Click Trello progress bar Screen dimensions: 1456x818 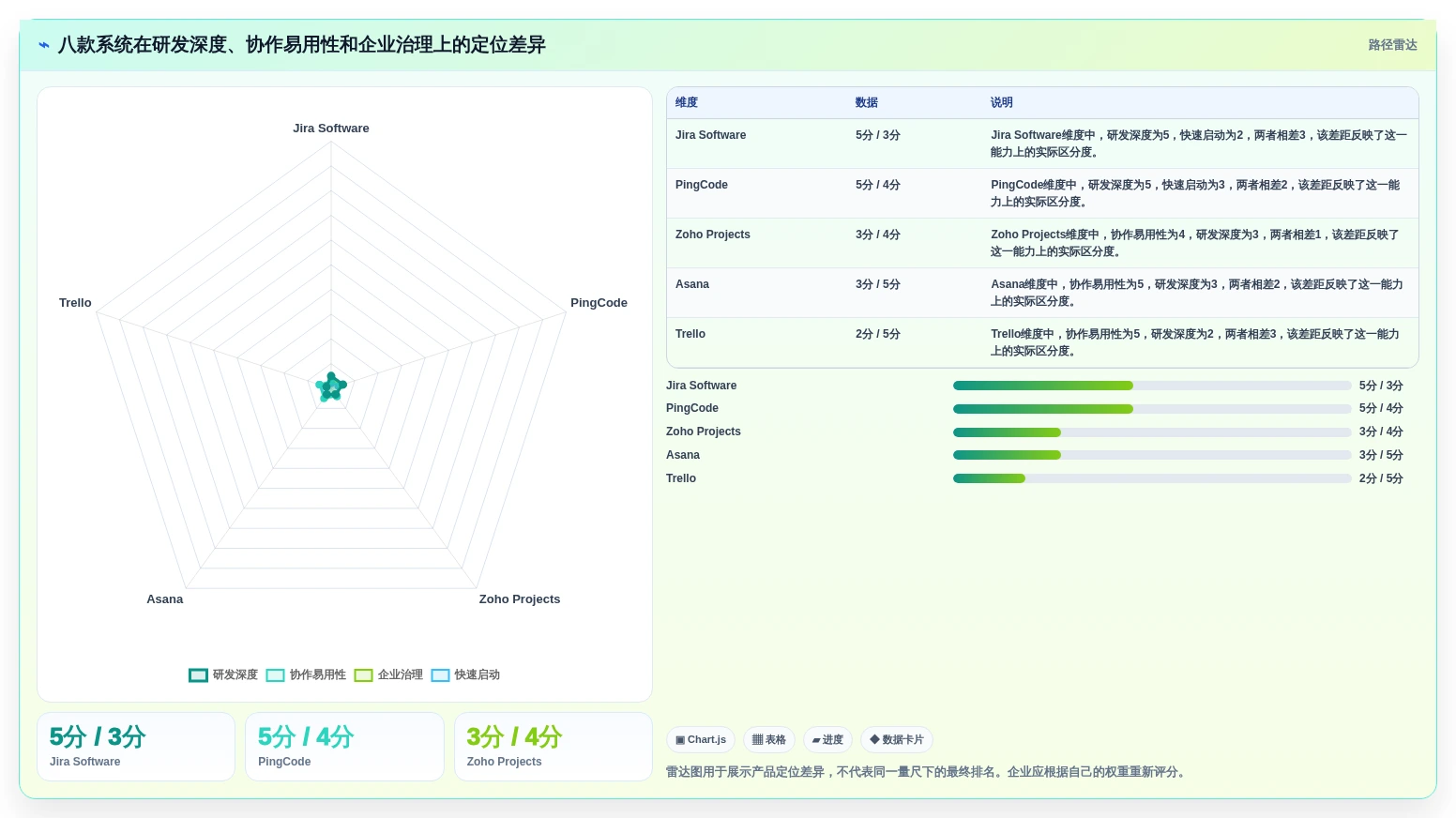tap(1152, 478)
